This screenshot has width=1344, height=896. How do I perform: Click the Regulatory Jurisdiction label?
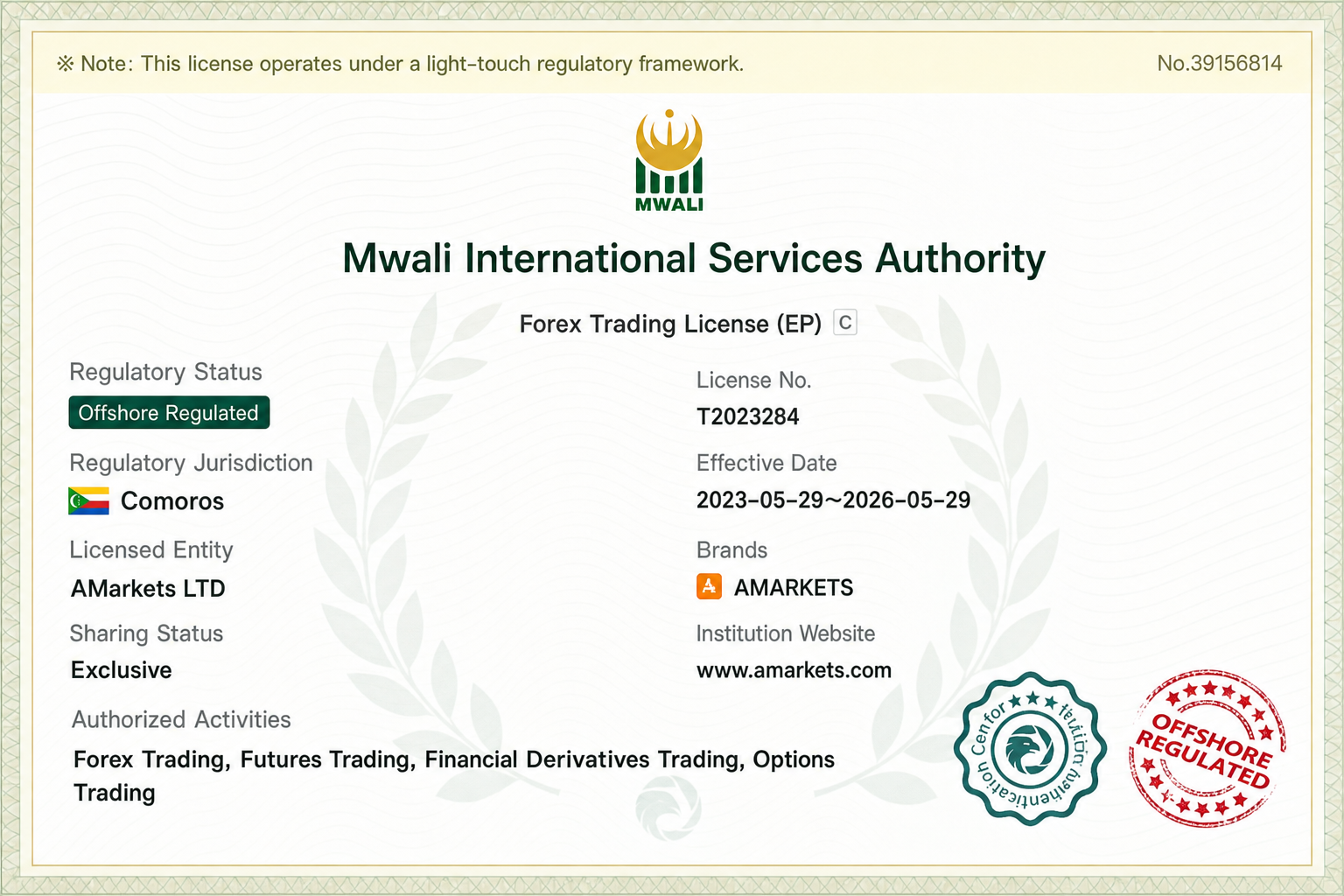coord(191,463)
